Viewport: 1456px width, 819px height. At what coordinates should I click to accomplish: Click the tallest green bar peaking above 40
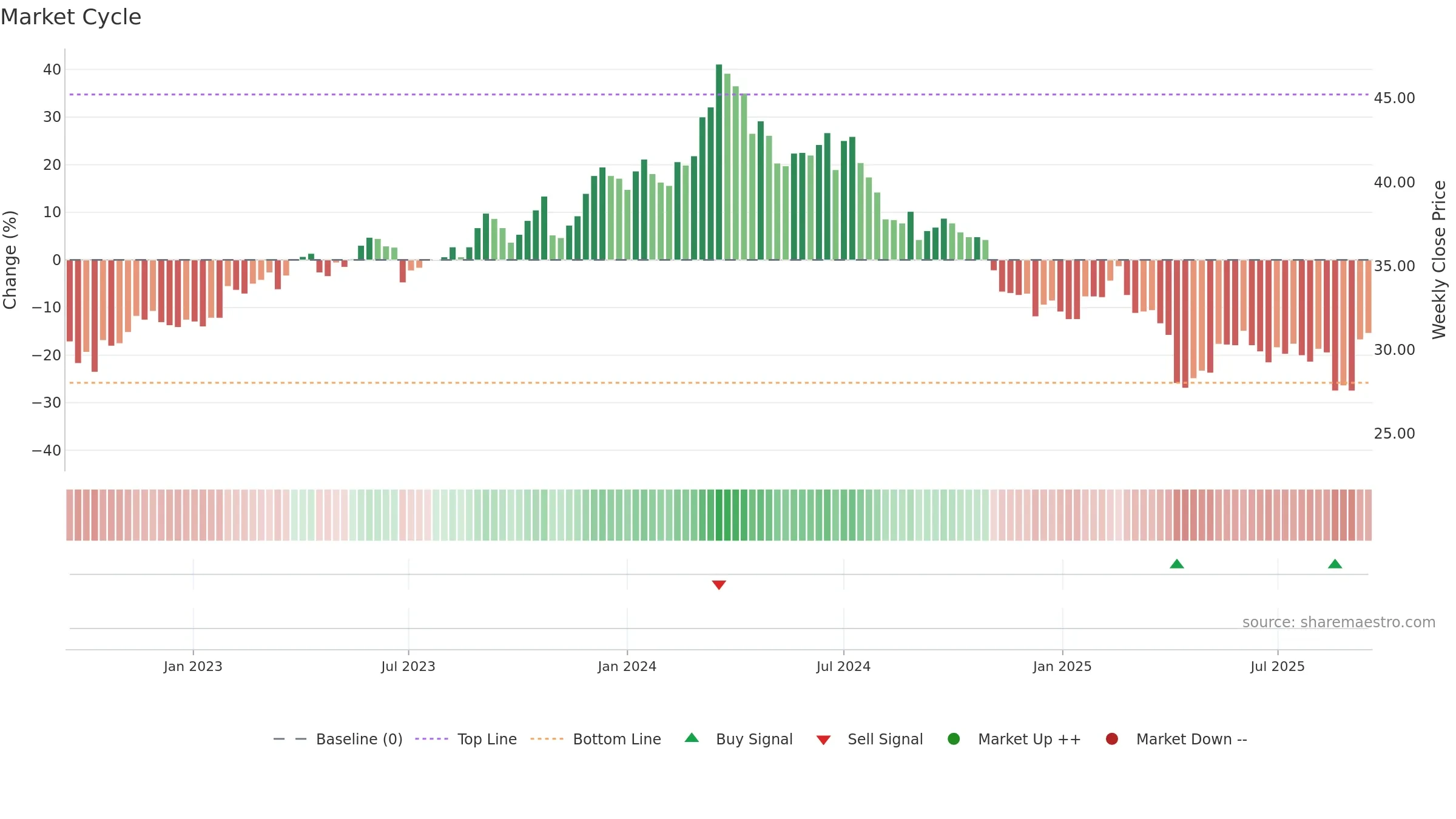click(719, 162)
